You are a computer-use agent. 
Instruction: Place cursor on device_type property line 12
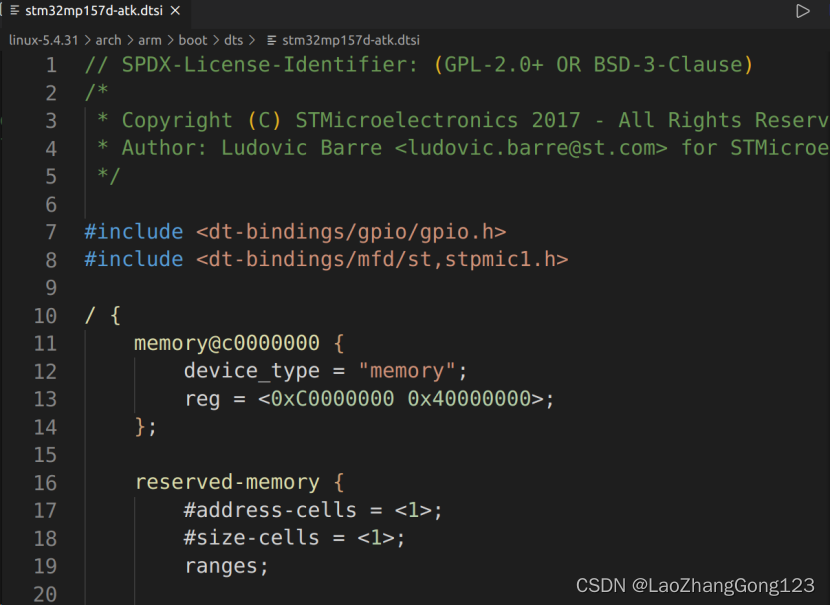coord(249,370)
